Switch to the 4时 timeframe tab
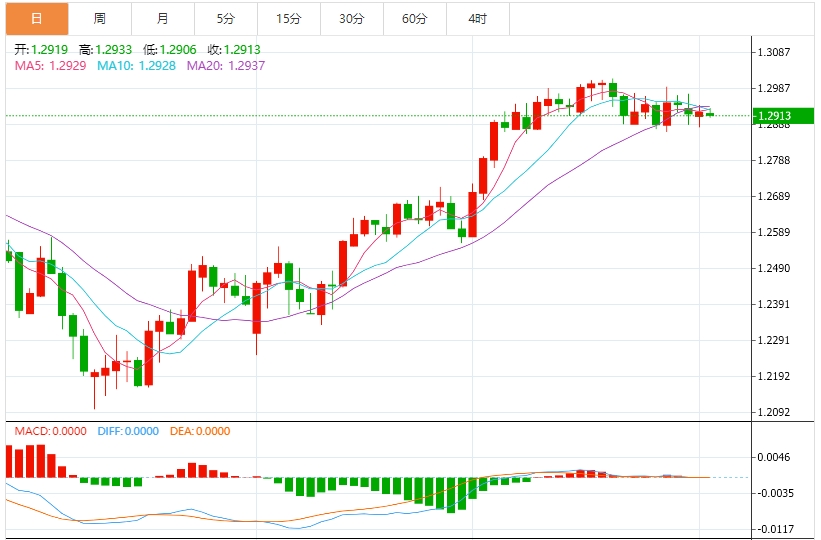This screenshot has height=540, width=821. tap(477, 19)
